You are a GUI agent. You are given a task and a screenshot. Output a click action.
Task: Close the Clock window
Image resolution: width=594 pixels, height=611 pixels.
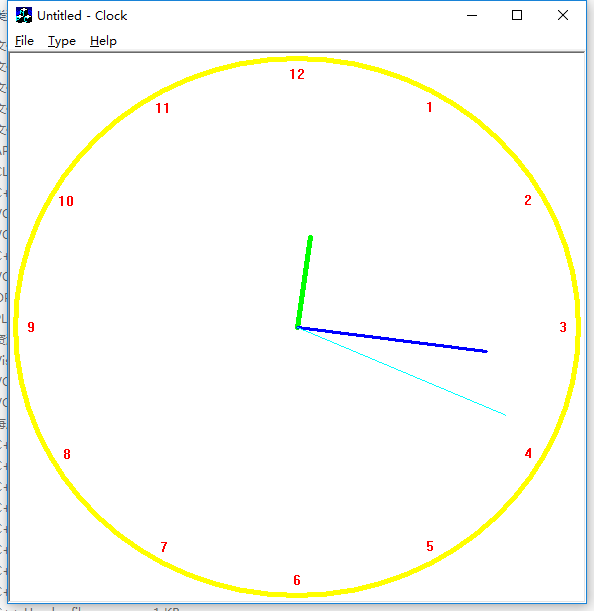562,16
